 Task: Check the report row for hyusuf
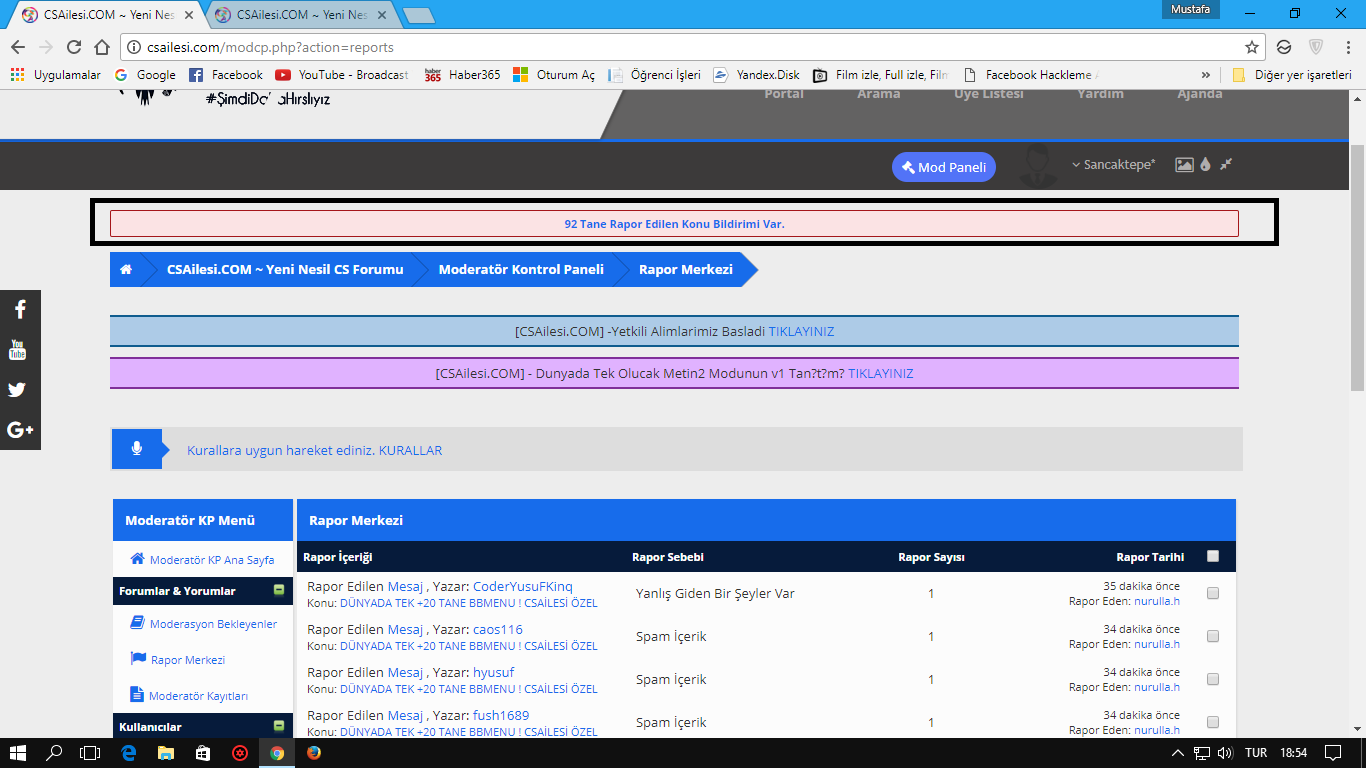tap(1213, 679)
